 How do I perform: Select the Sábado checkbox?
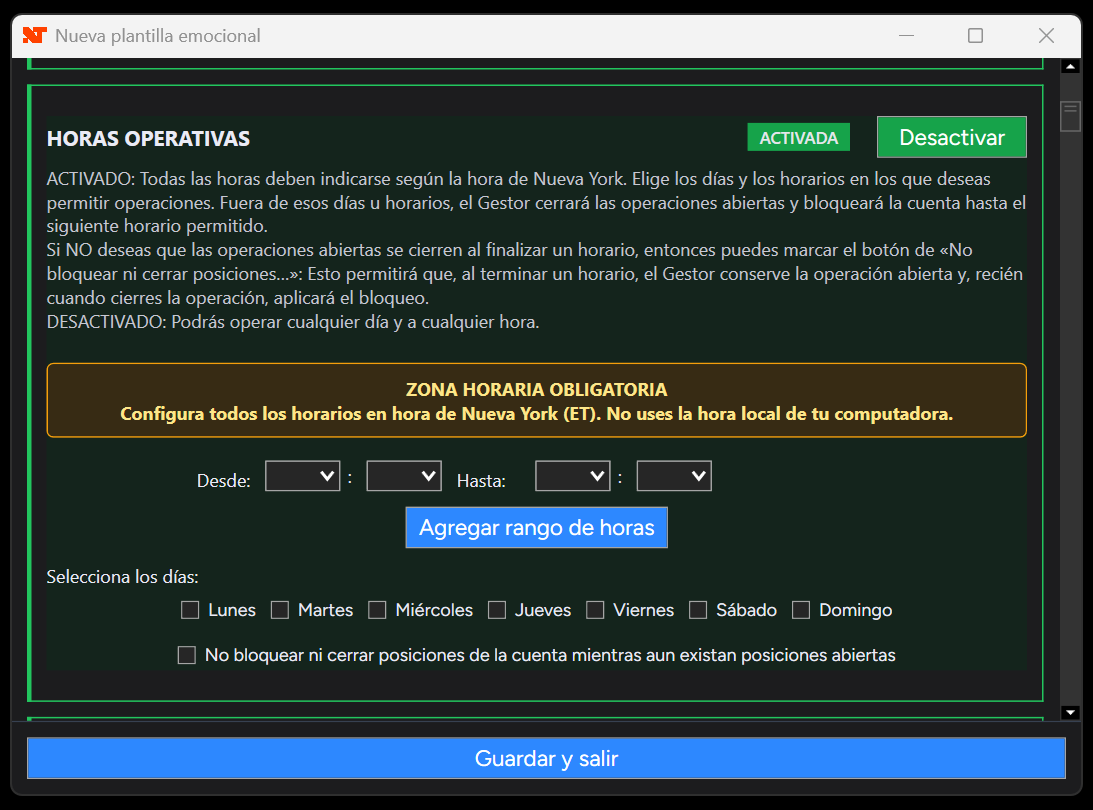(698, 610)
